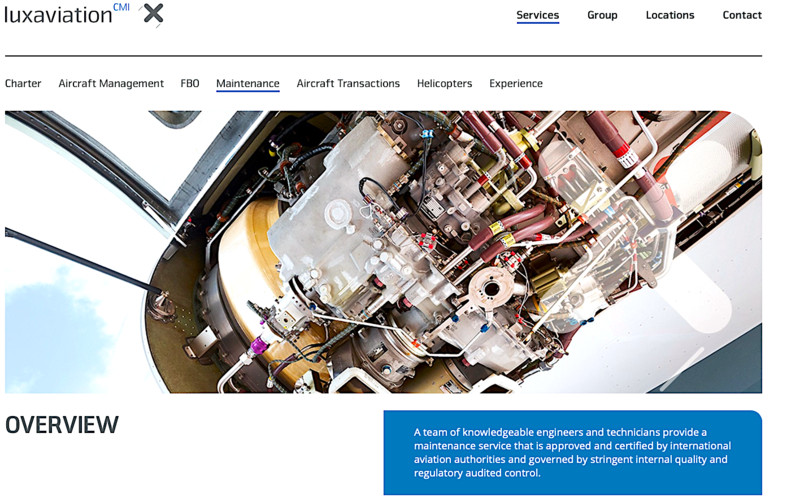The height and width of the screenshot is (498, 800).
Task: Select the FBO tab
Action: point(190,83)
